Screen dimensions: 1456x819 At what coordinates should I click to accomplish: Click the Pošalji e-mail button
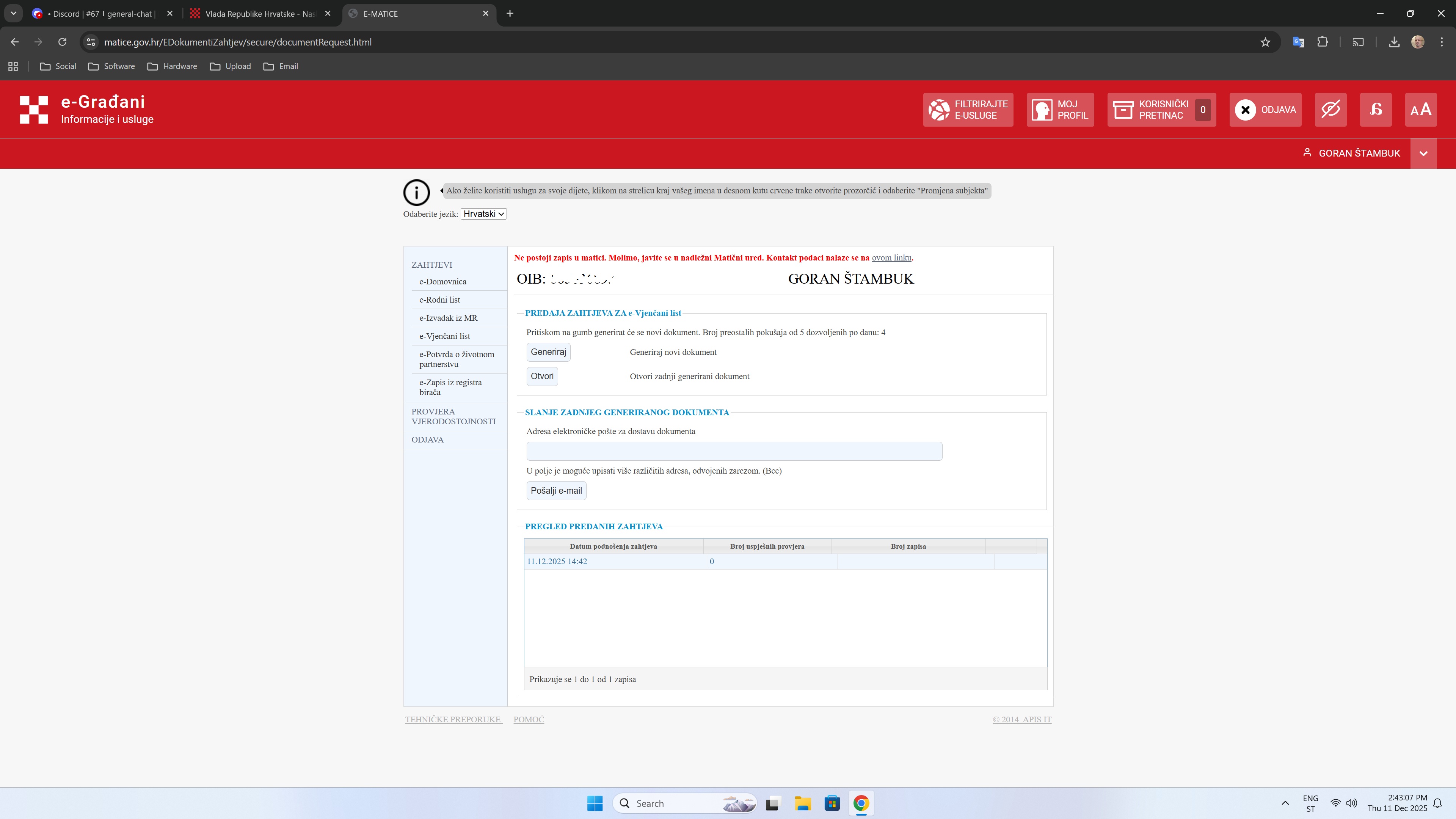[x=555, y=491]
